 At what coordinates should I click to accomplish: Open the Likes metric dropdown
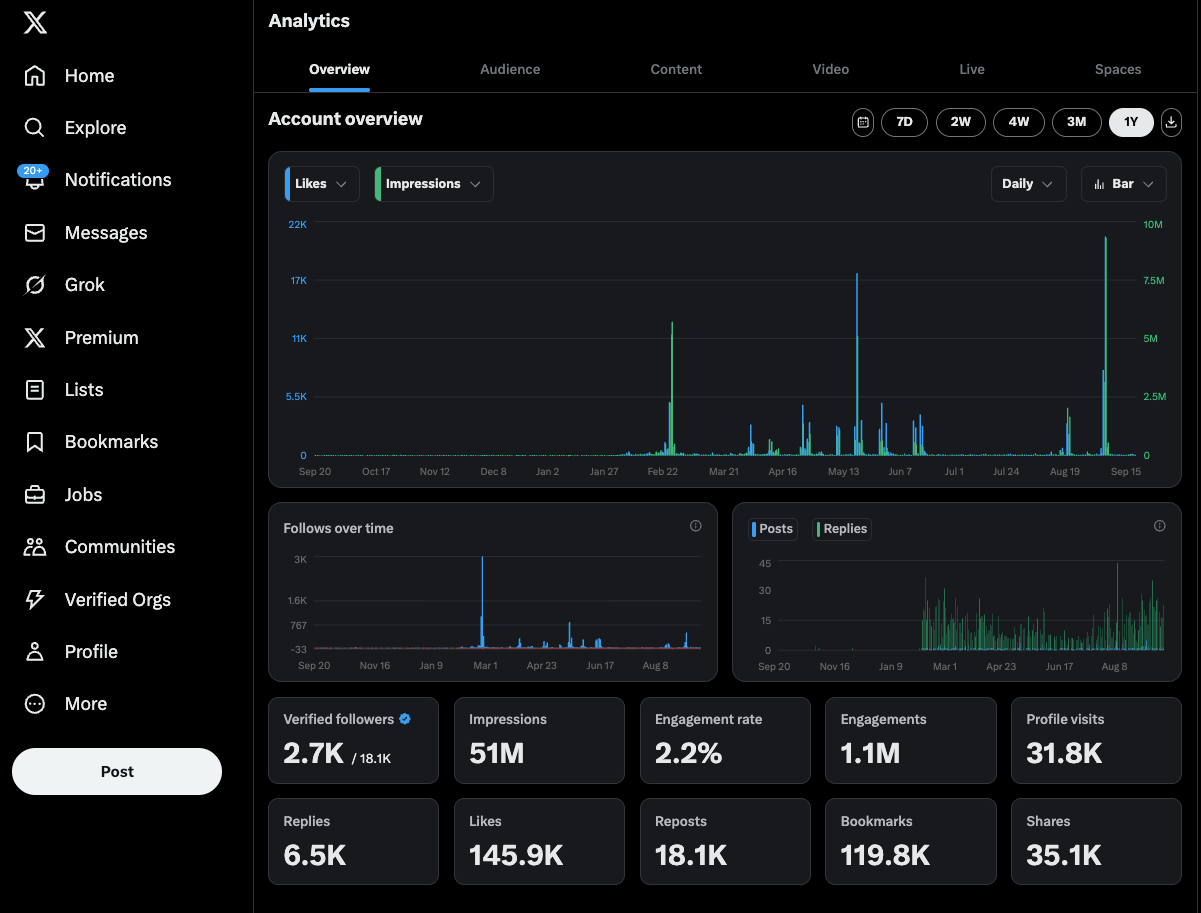322,184
